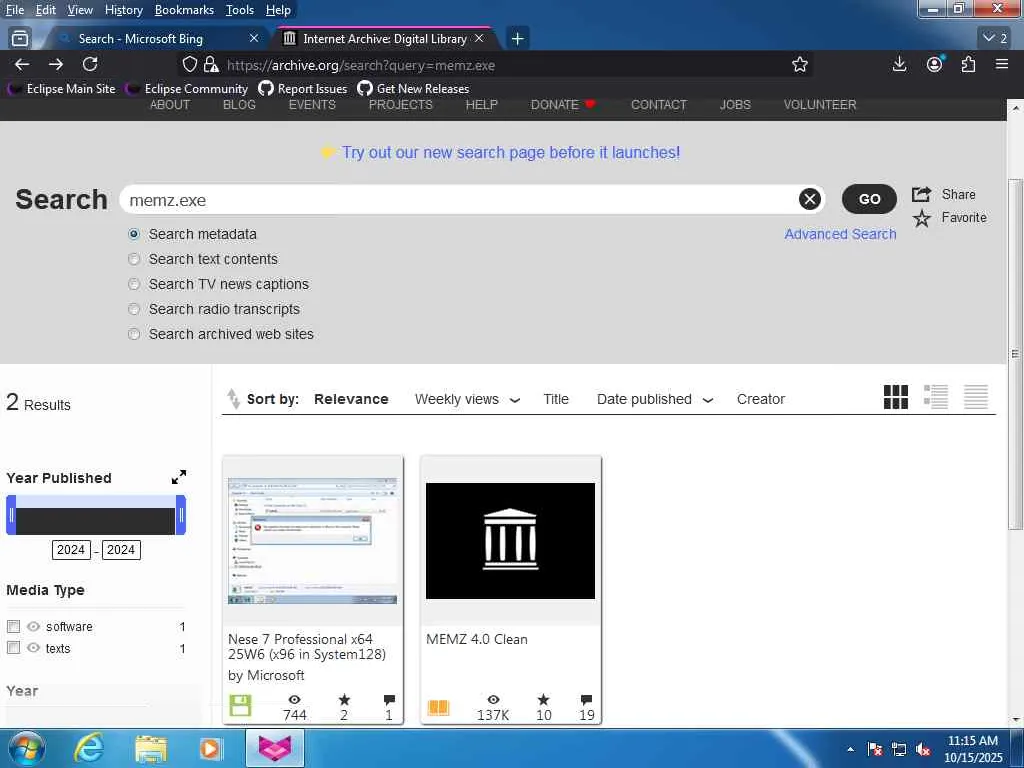Screen dimensions: 1024x768
Task: Open Windows Media Player on taskbar
Action: tap(210, 749)
